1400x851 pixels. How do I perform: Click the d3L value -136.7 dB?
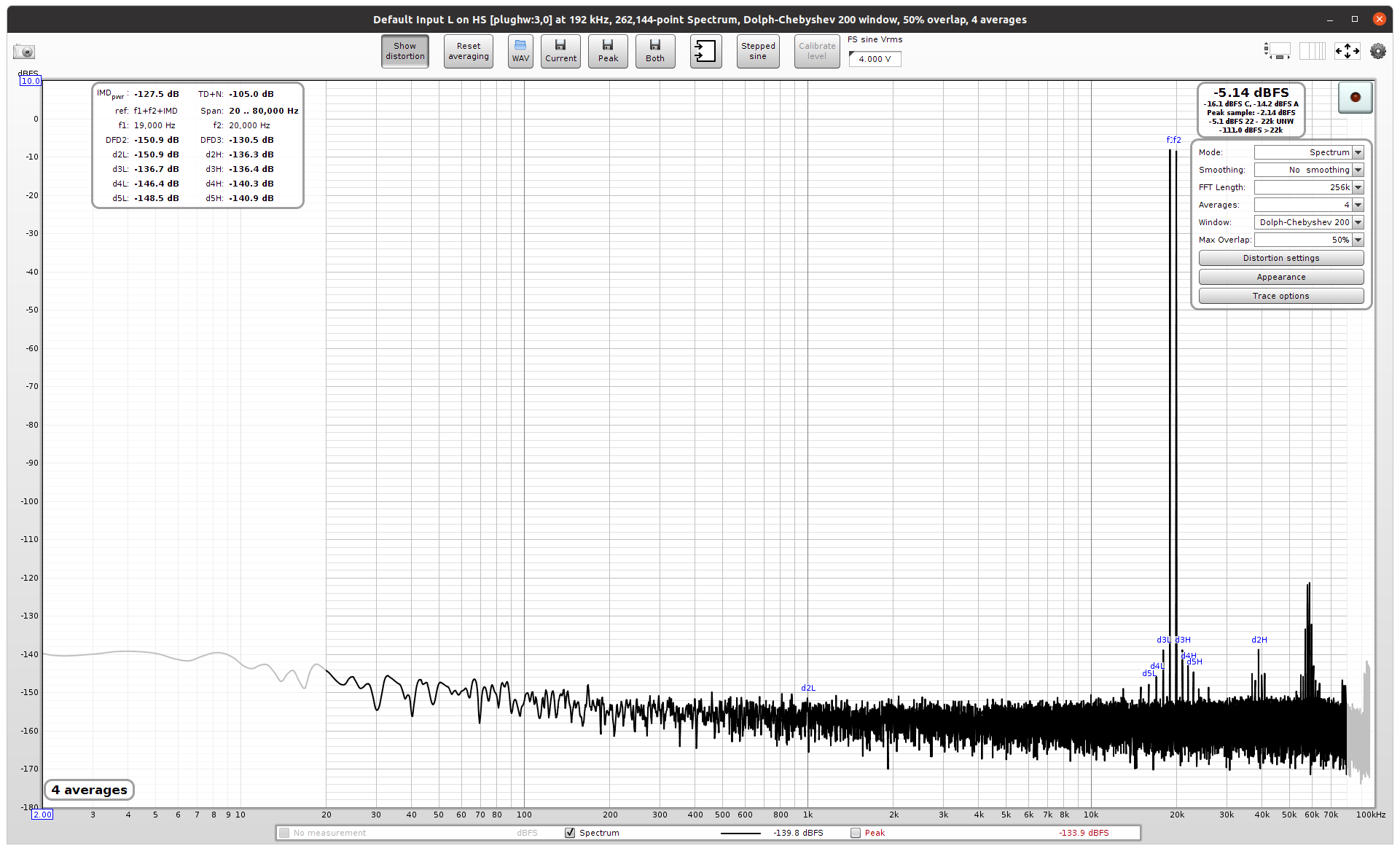(x=156, y=169)
